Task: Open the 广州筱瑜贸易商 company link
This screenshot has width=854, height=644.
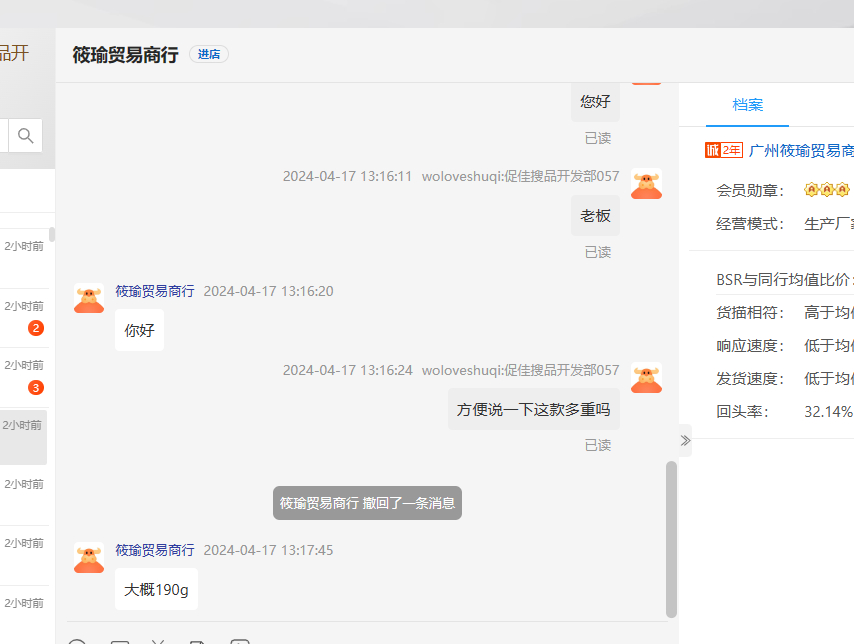Action: click(x=800, y=150)
